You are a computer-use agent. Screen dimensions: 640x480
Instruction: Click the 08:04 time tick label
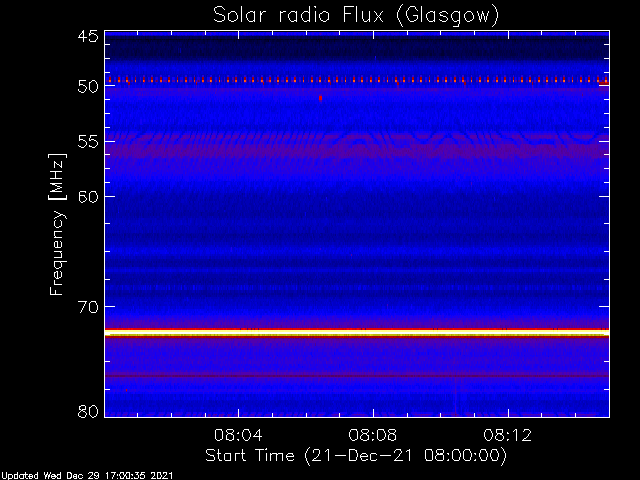(x=238, y=435)
